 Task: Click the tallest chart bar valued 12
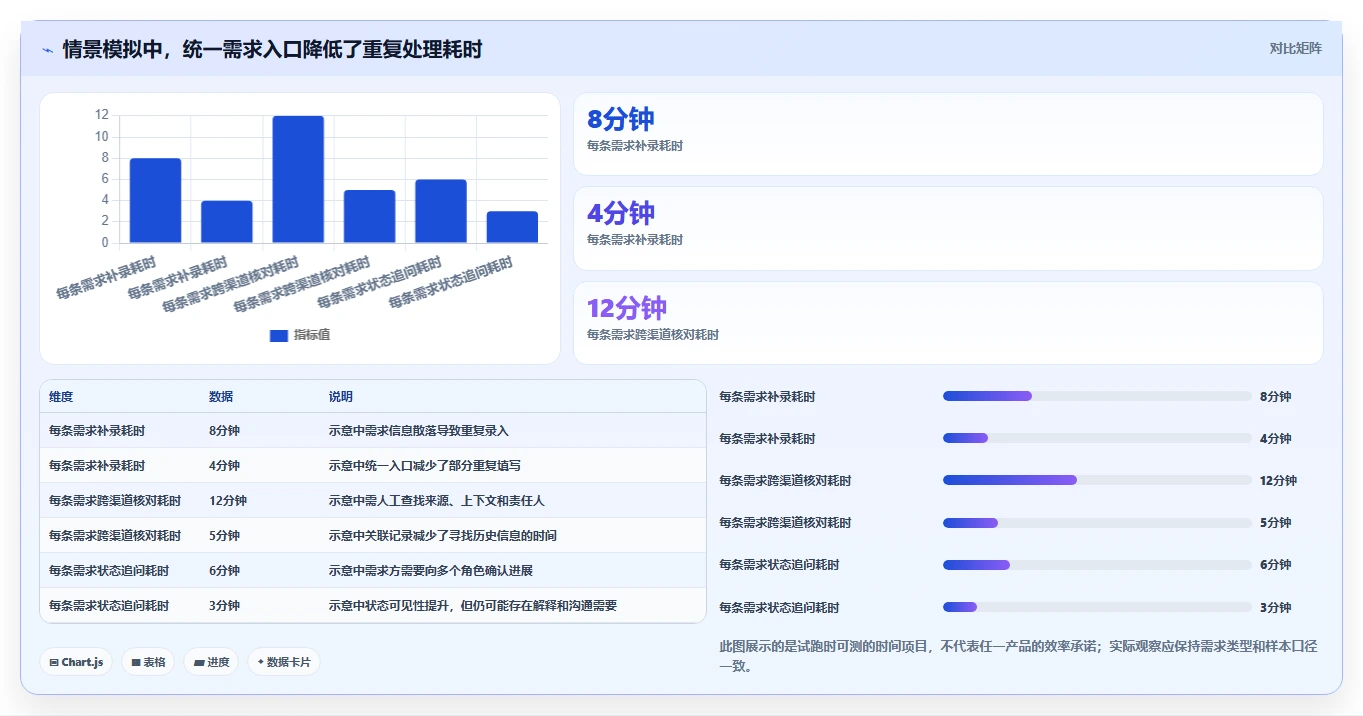[x=298, y=179]
